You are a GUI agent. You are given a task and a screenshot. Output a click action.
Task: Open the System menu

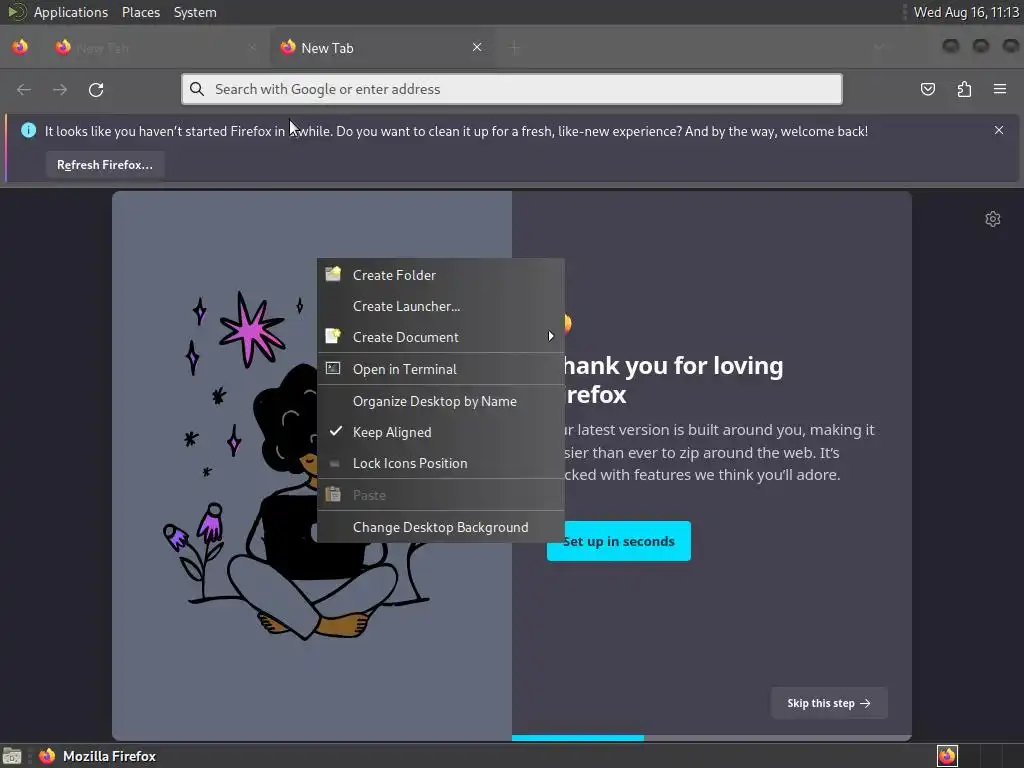(x=195, y=12)
